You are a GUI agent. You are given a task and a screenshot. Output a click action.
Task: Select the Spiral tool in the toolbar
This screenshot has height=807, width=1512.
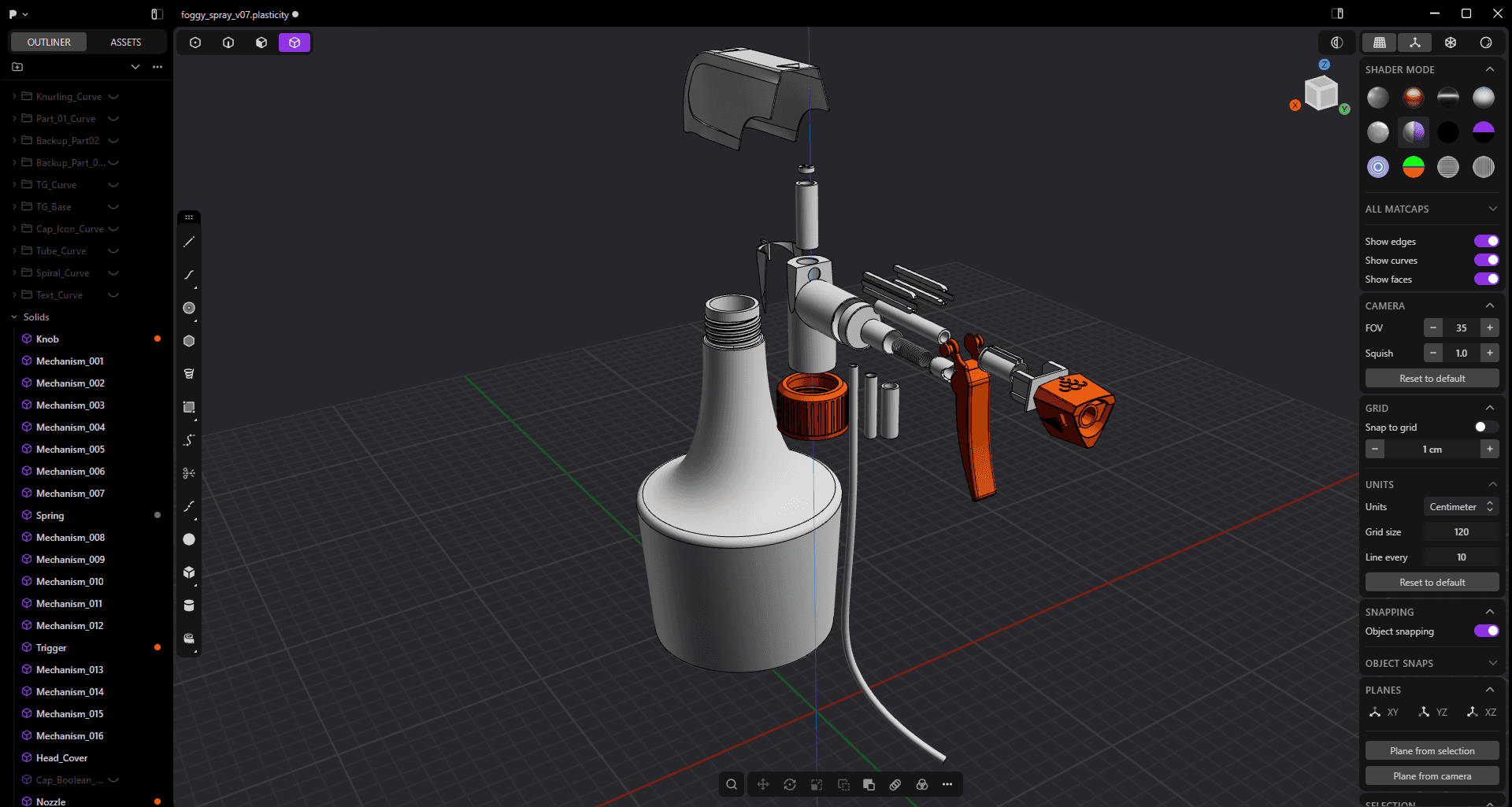(x=189, y=374)
